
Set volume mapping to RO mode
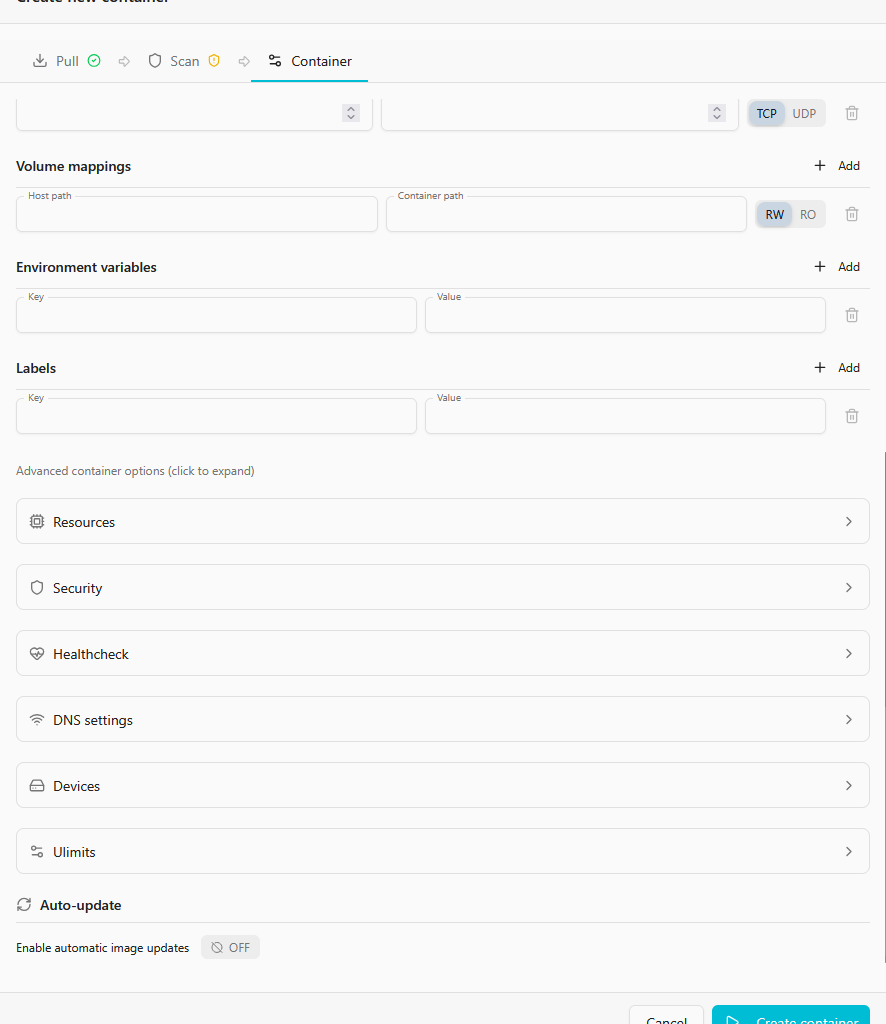pyautogui.click(x=807, y=214)
